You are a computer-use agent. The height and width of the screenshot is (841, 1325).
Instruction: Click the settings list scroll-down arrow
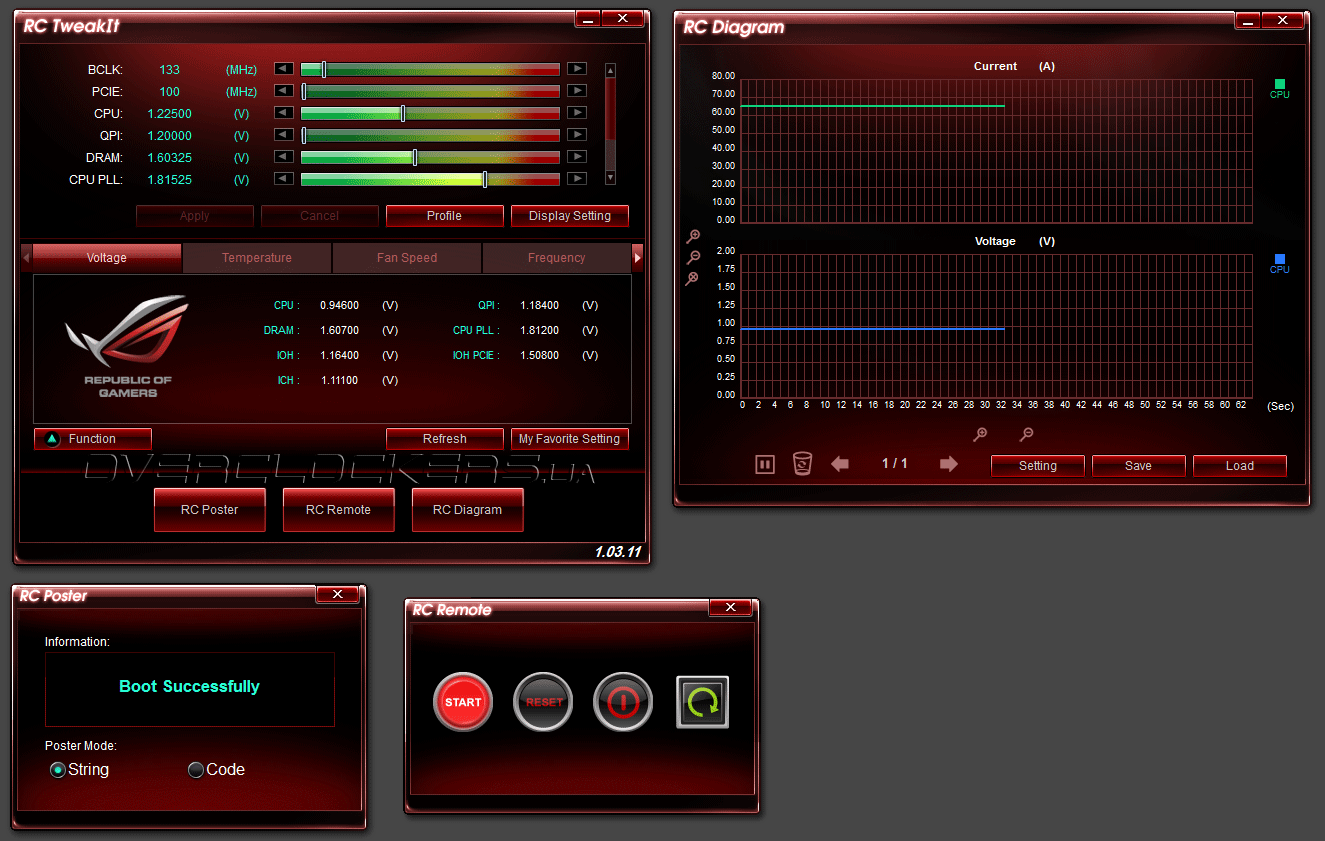coord(611,178)
